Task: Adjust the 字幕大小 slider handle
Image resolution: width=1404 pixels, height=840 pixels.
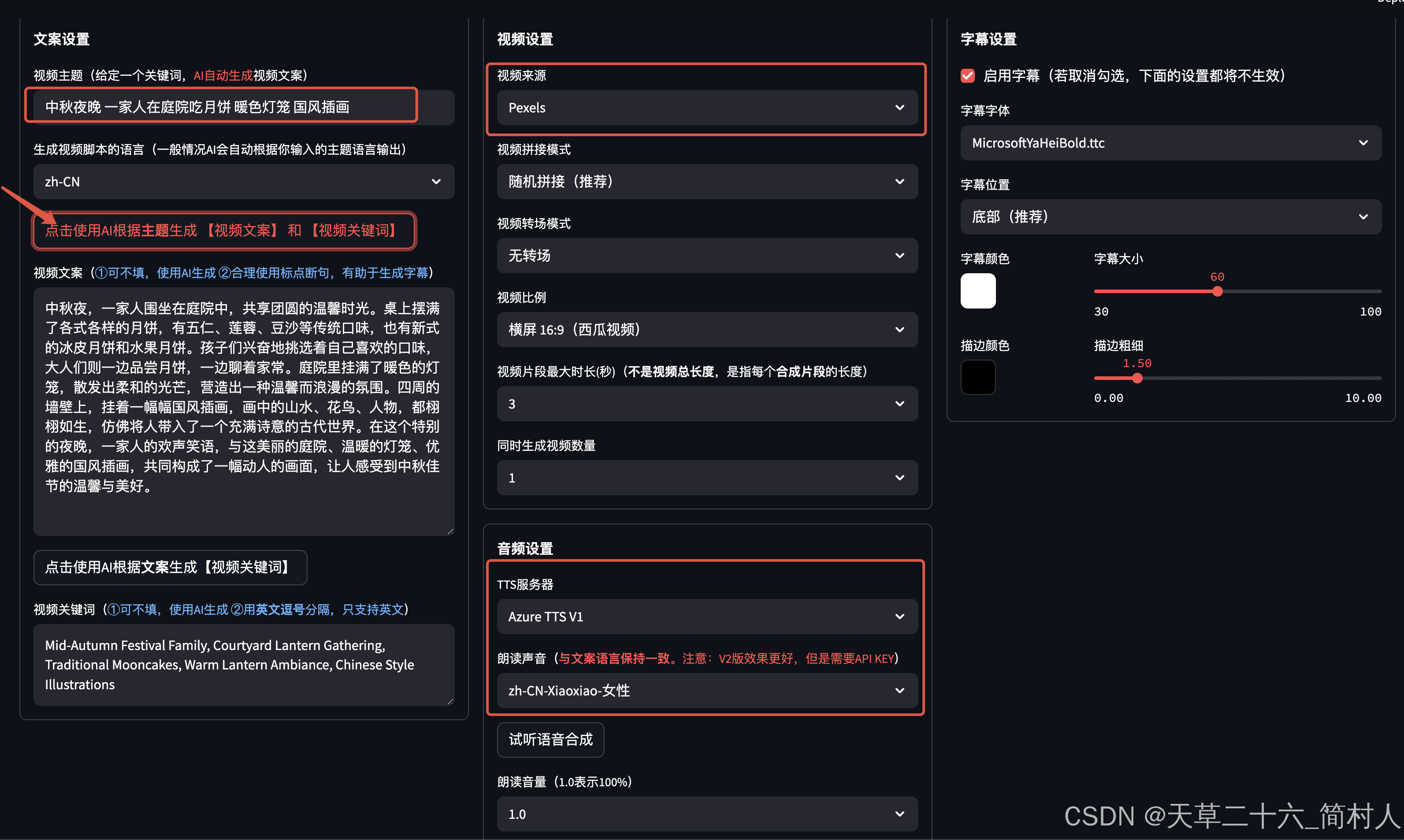Action: [x=1217, y=291]
